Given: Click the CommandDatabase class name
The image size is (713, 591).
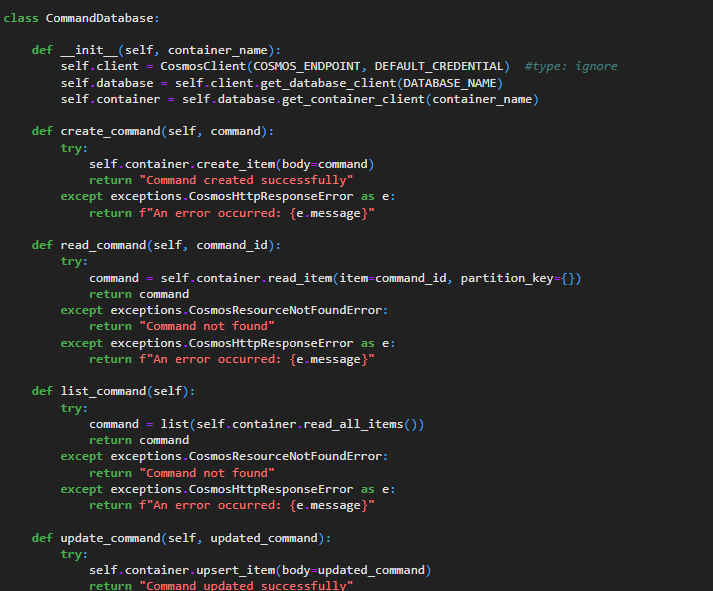Looking at the screenshot, I should point(100,18).
